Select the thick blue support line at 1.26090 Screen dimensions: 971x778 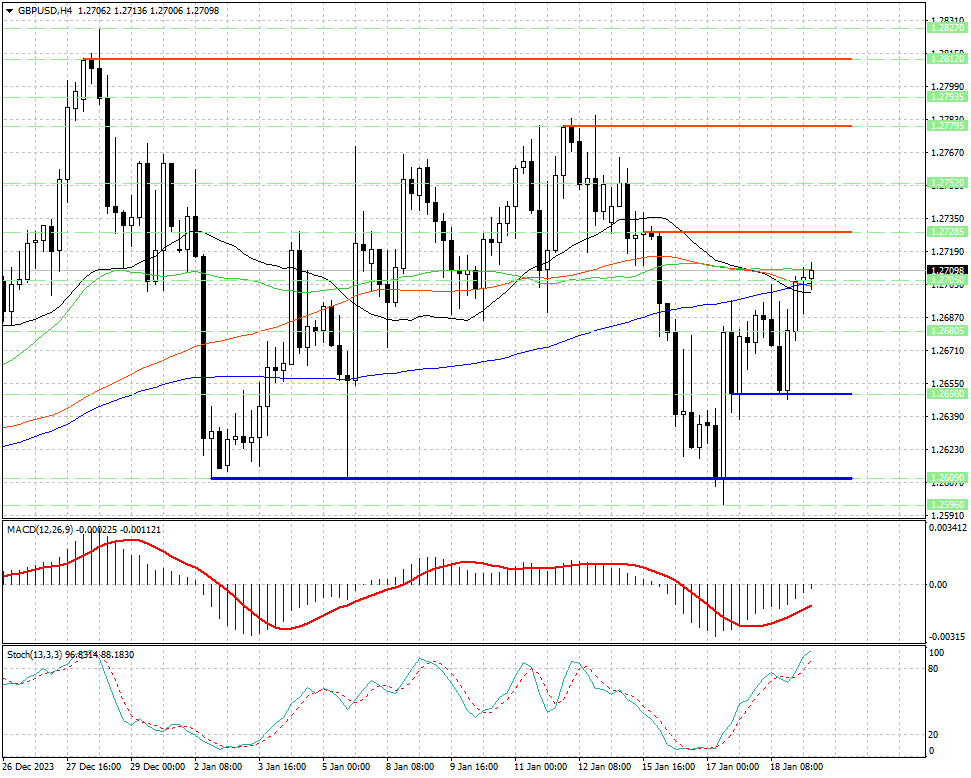coord(531,478)
